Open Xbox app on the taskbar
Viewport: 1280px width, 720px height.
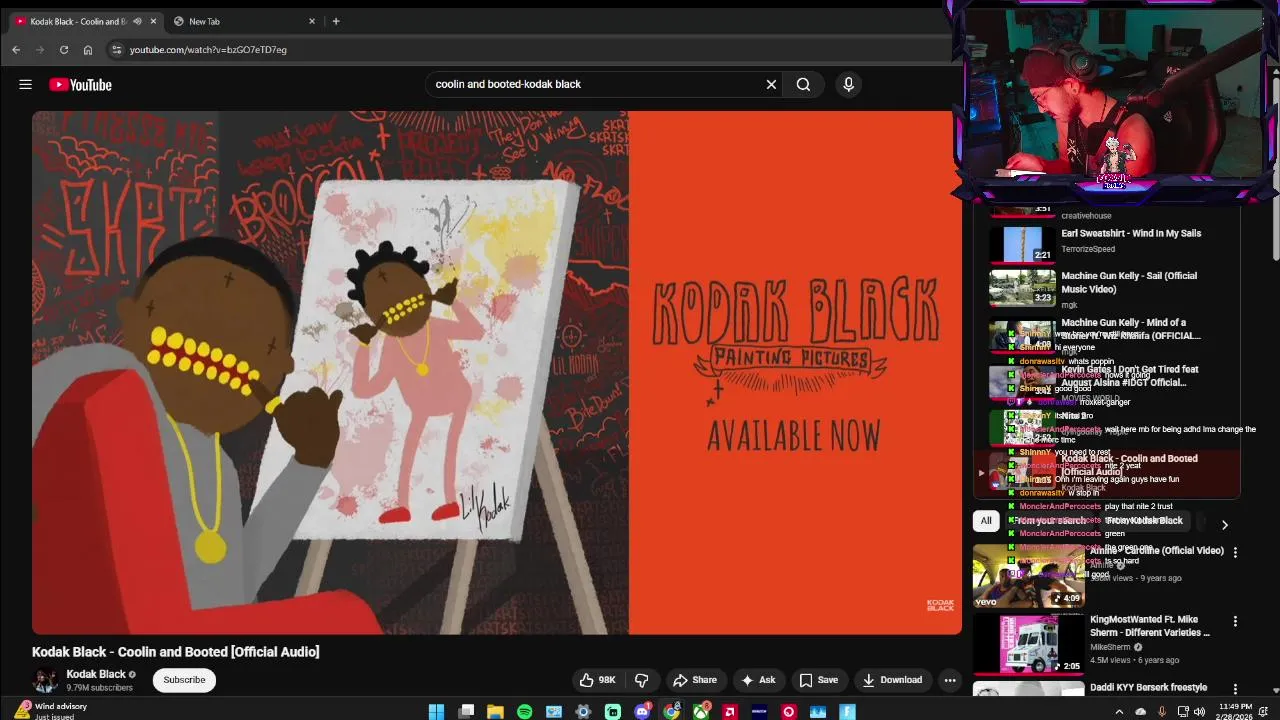point(701,712)
